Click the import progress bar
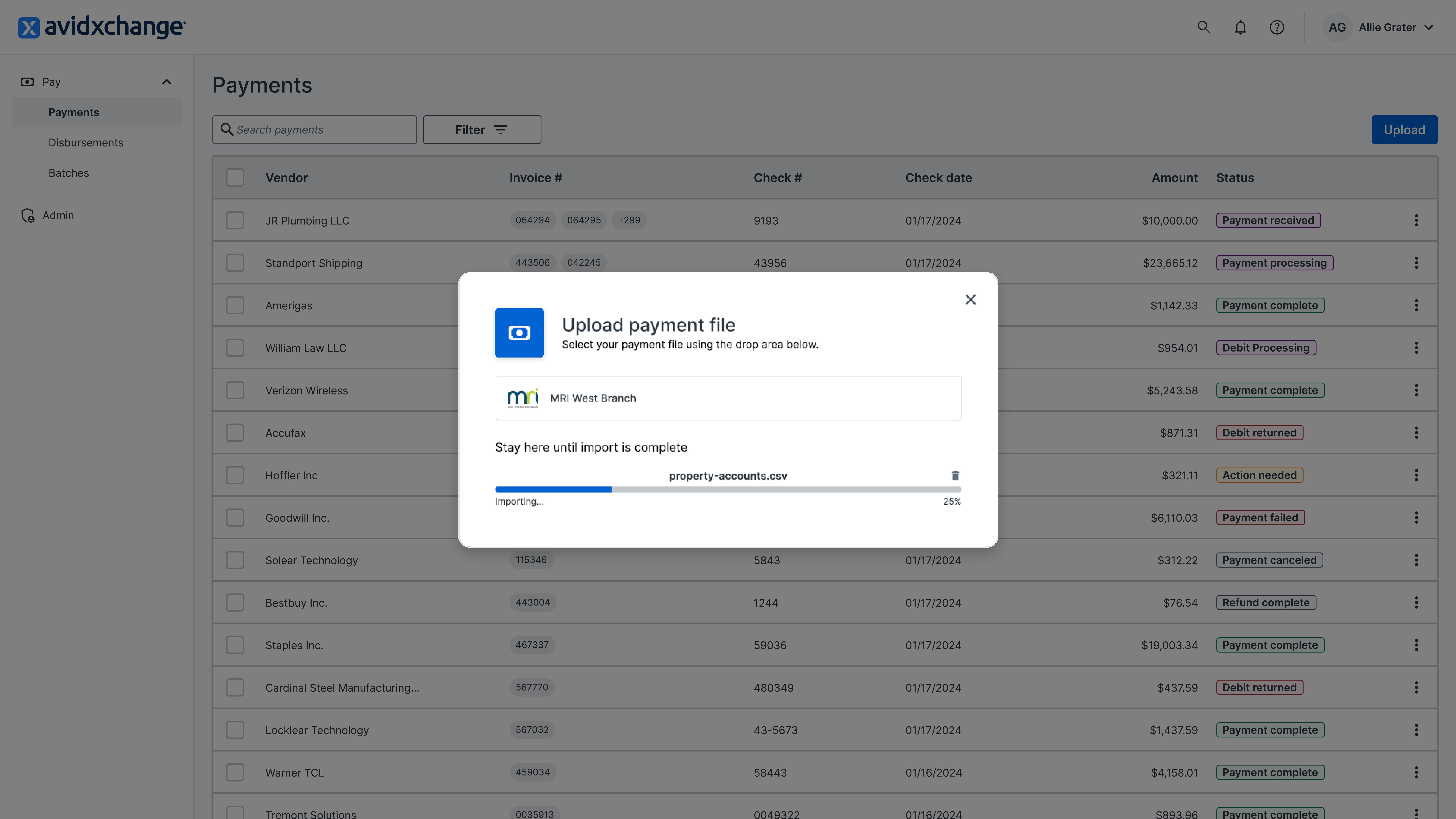 [x=728, y=489]
